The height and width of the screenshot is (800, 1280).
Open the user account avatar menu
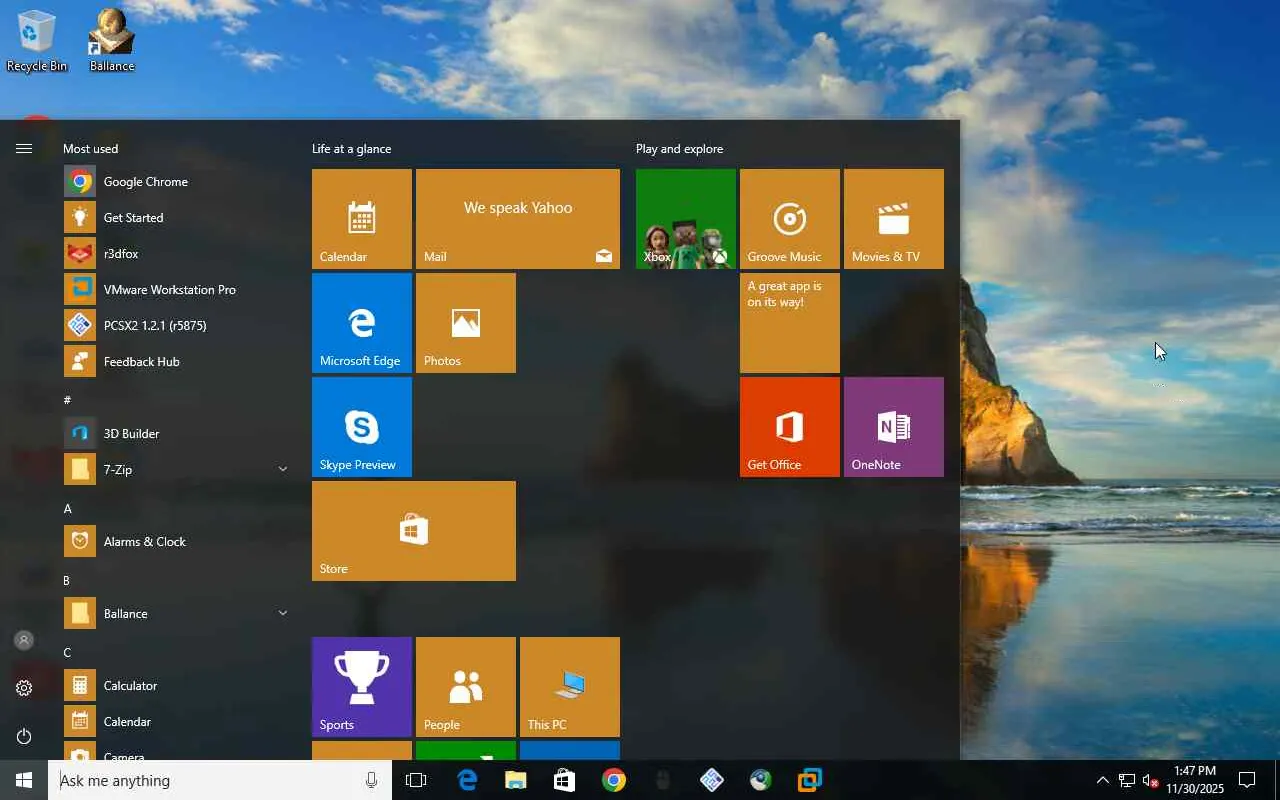[x=24, y=640]
